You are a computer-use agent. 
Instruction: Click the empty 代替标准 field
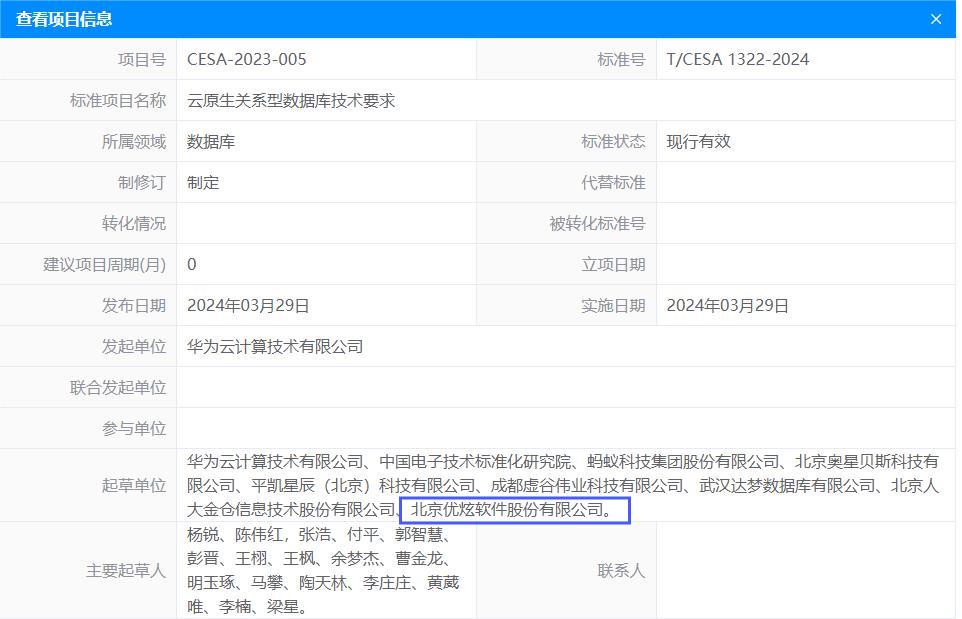[805, 182]
